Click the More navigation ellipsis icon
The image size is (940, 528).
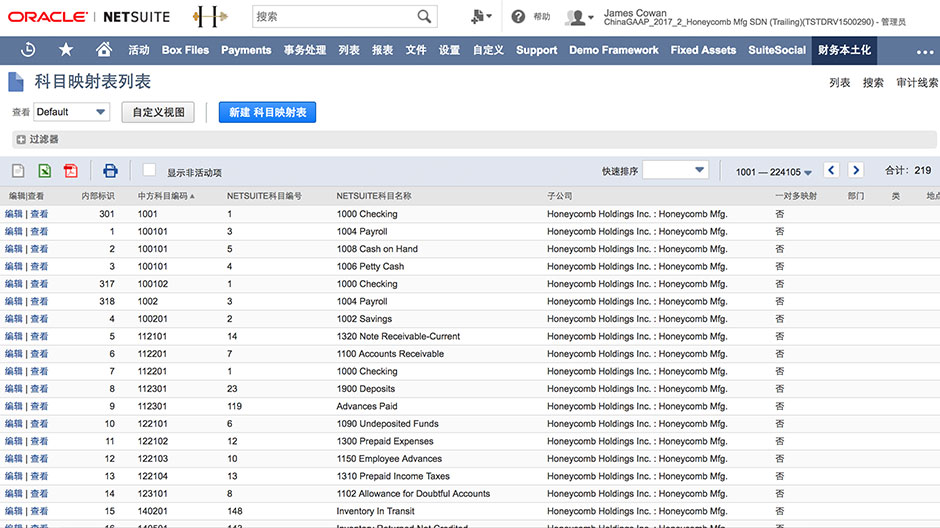(925, 52)
